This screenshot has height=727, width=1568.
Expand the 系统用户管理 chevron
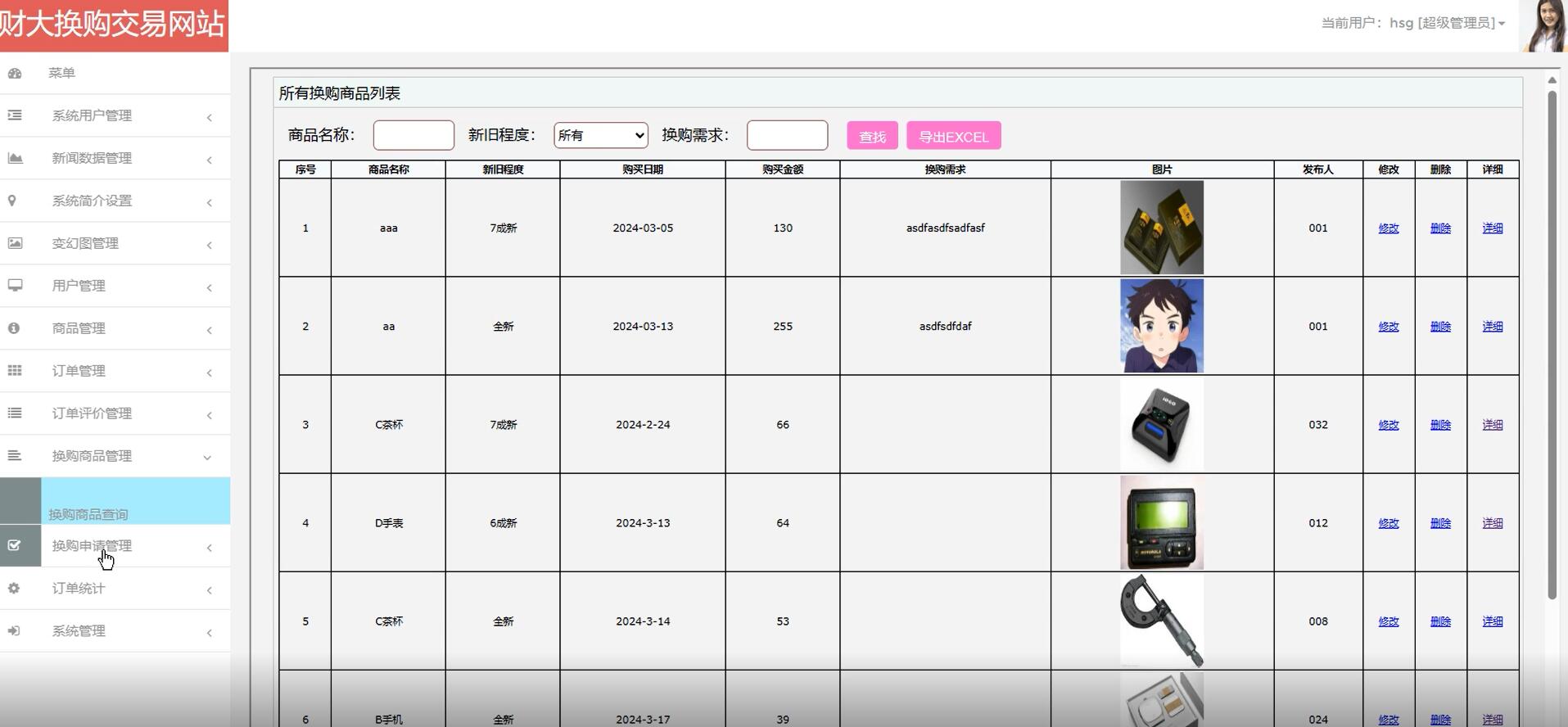click(210, 117)
